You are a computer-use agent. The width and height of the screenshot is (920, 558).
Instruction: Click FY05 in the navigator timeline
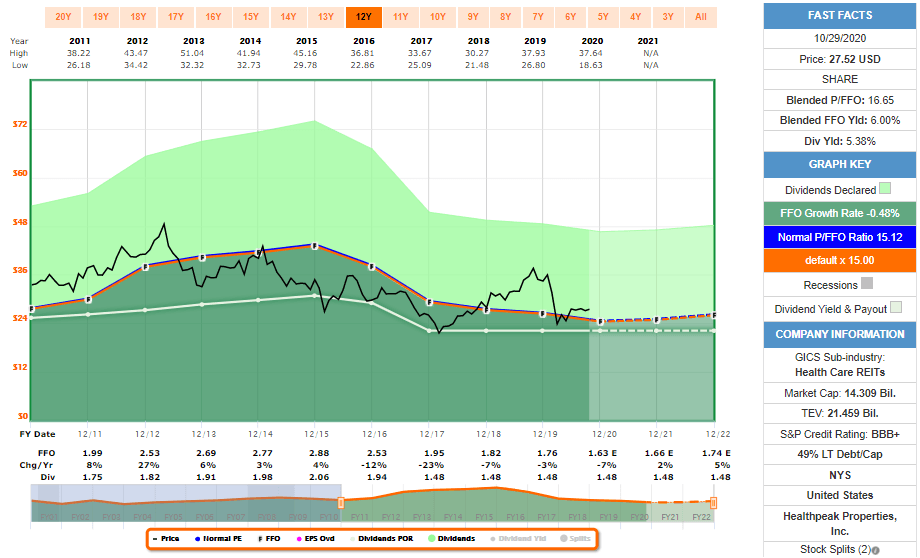coord(174,517)
